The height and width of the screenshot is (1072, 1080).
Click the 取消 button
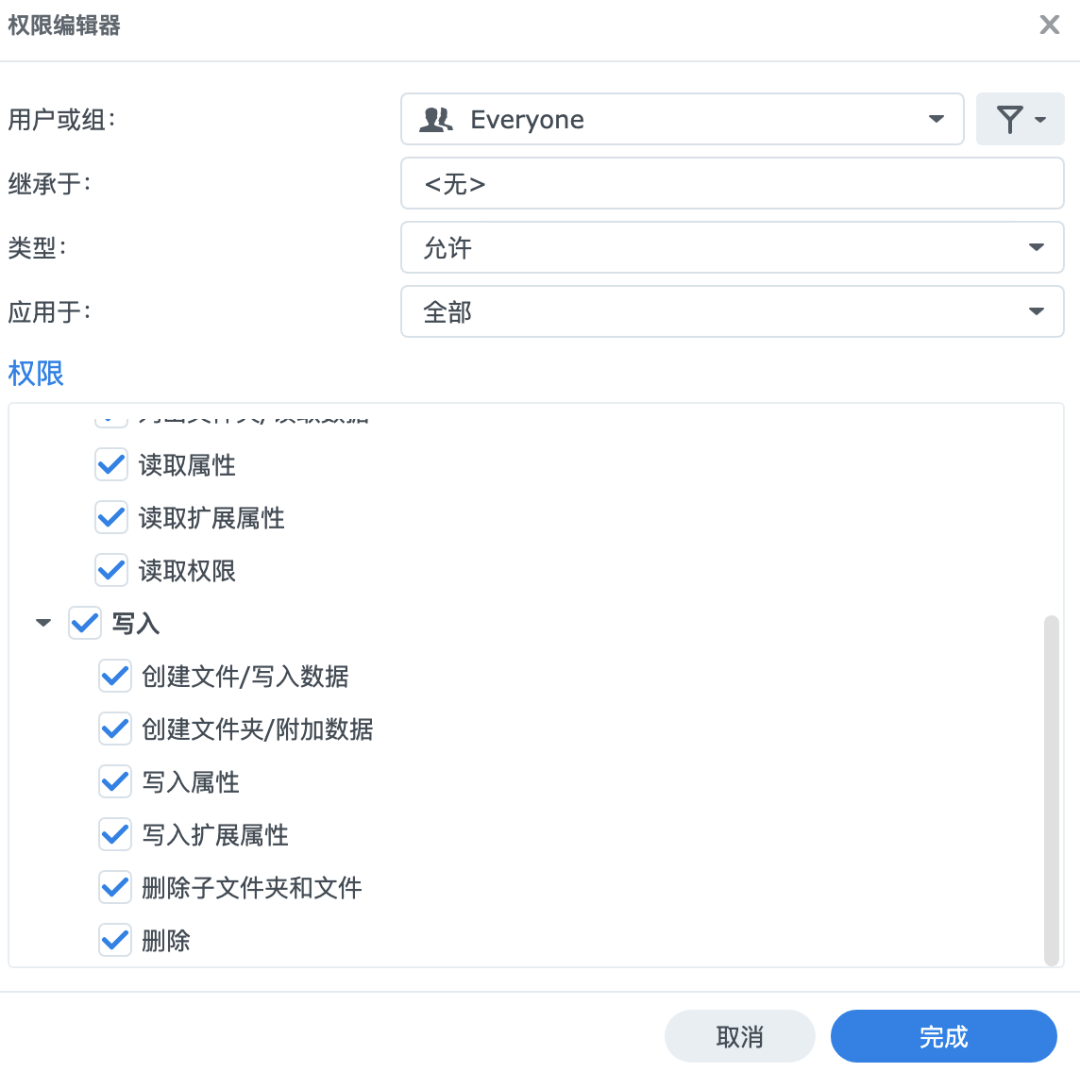click(740, 1037)
